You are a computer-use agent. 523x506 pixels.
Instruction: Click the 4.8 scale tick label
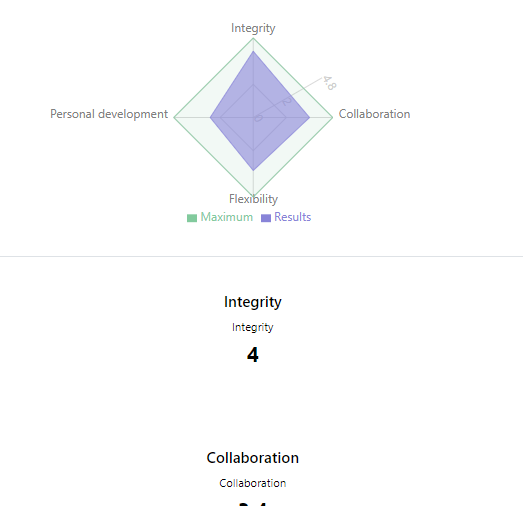click(330, 83)
